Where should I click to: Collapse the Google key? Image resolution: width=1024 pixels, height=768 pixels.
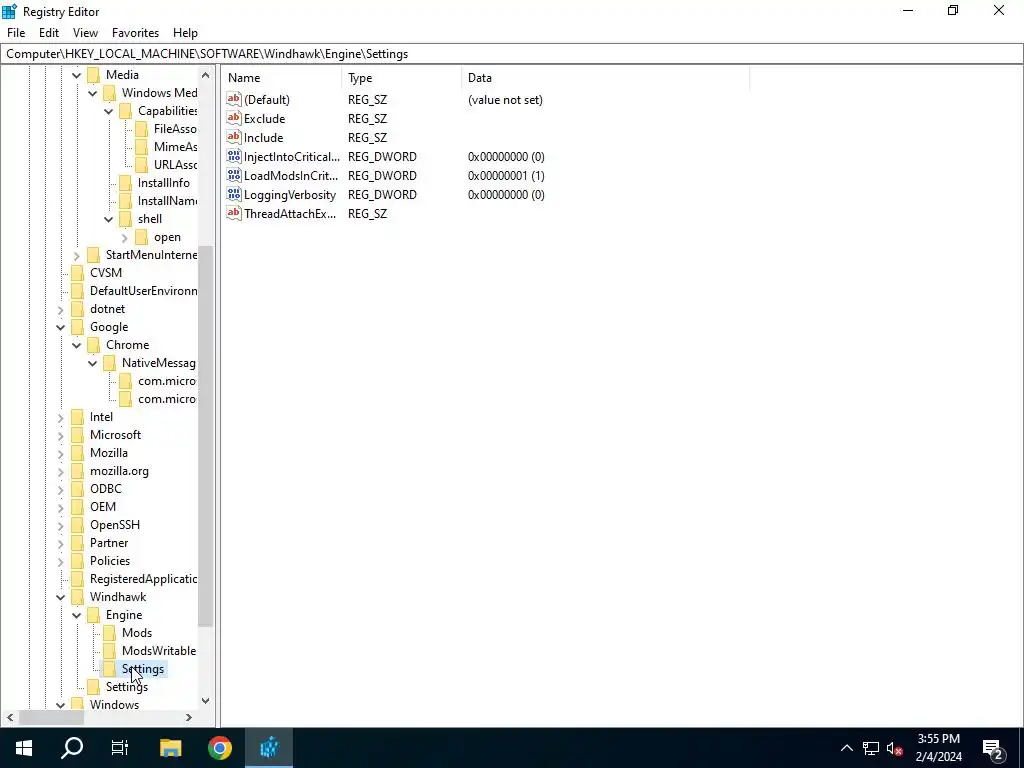pyautogui.click(x=61, y=327)
